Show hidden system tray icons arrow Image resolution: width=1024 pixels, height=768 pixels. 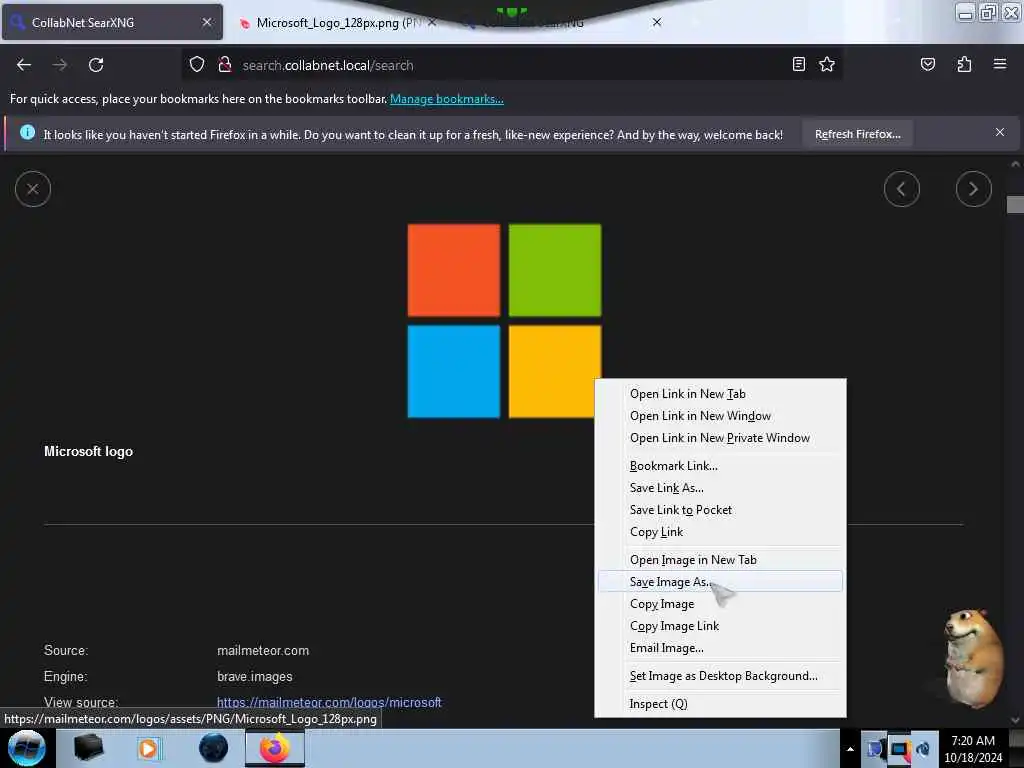click(x=850, y=749)
